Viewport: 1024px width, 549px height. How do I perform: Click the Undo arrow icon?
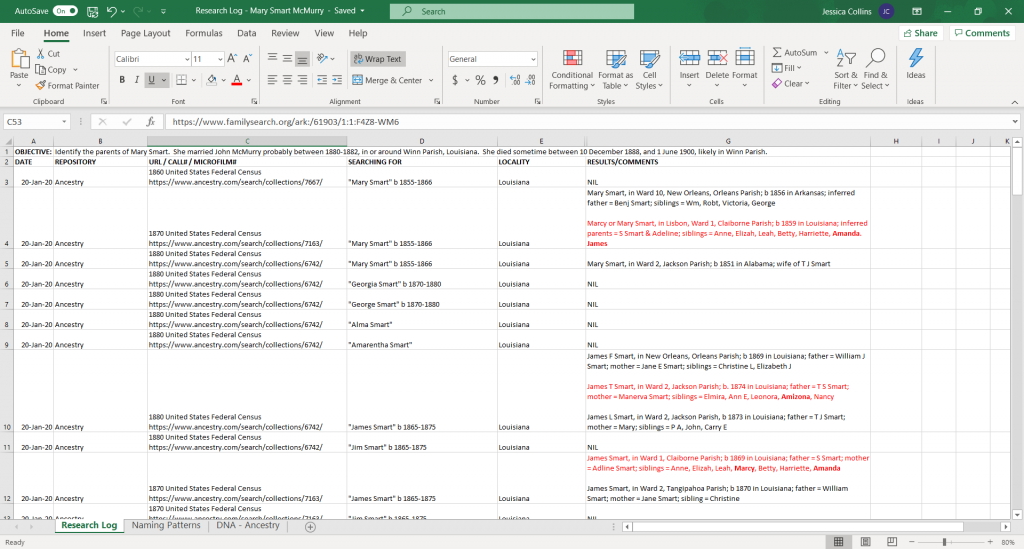[112, 11]
